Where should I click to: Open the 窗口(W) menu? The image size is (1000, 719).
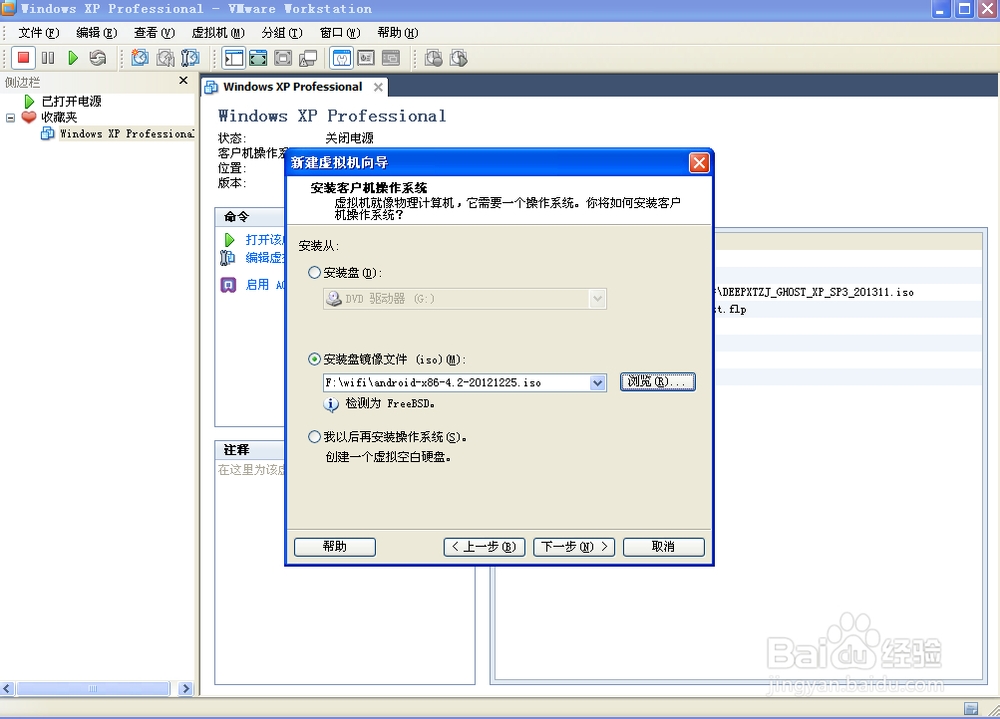pyautogui.click(x=340, y=33)
